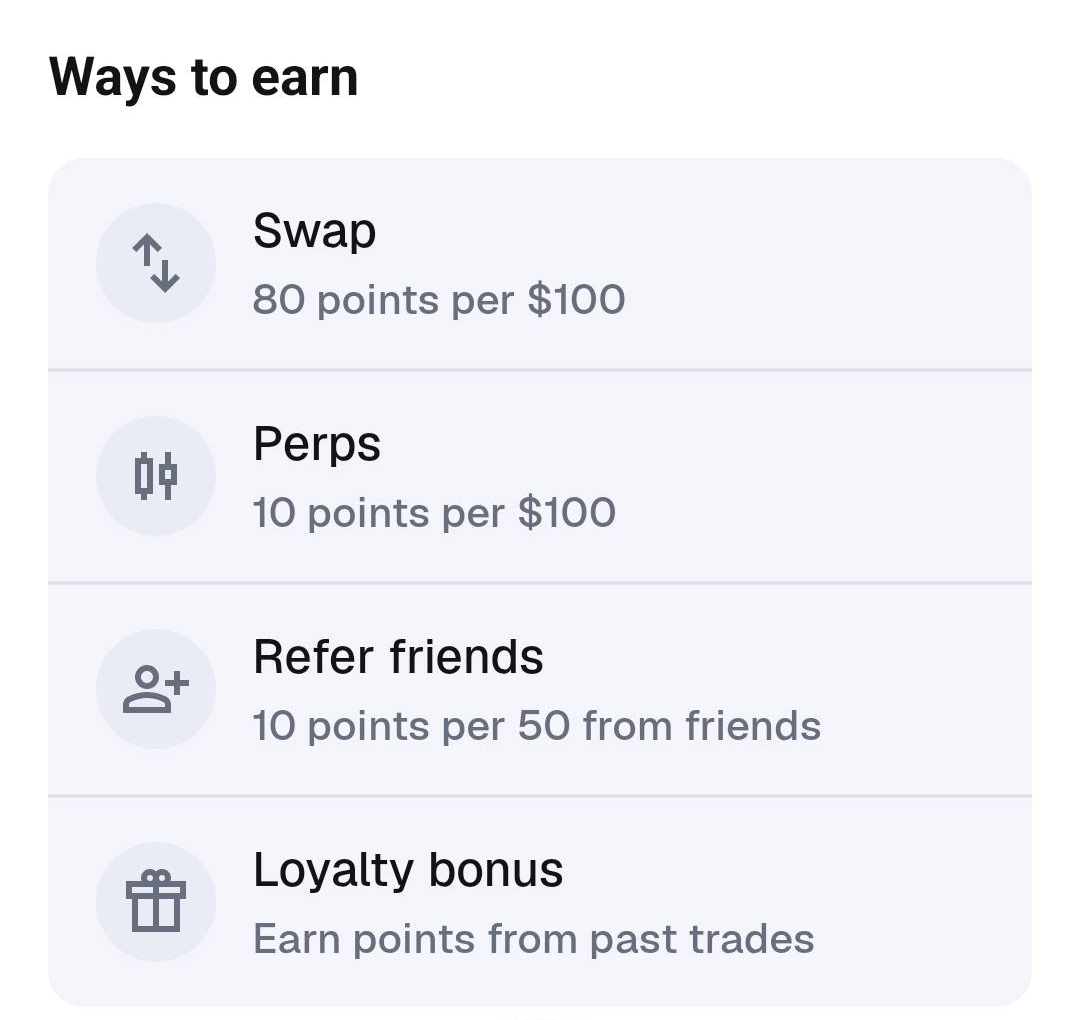Select the Loyalty bonus label

tap(408, 870)
